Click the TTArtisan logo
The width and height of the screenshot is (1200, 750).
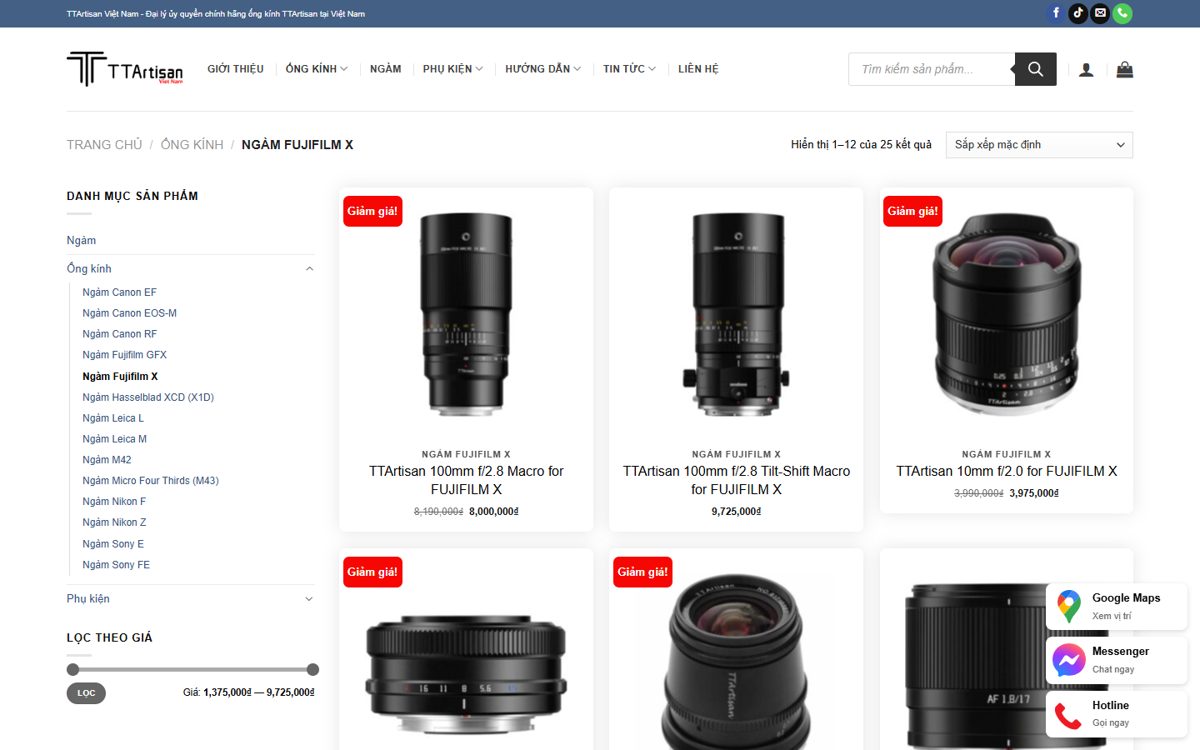click(x=125, y=69)
